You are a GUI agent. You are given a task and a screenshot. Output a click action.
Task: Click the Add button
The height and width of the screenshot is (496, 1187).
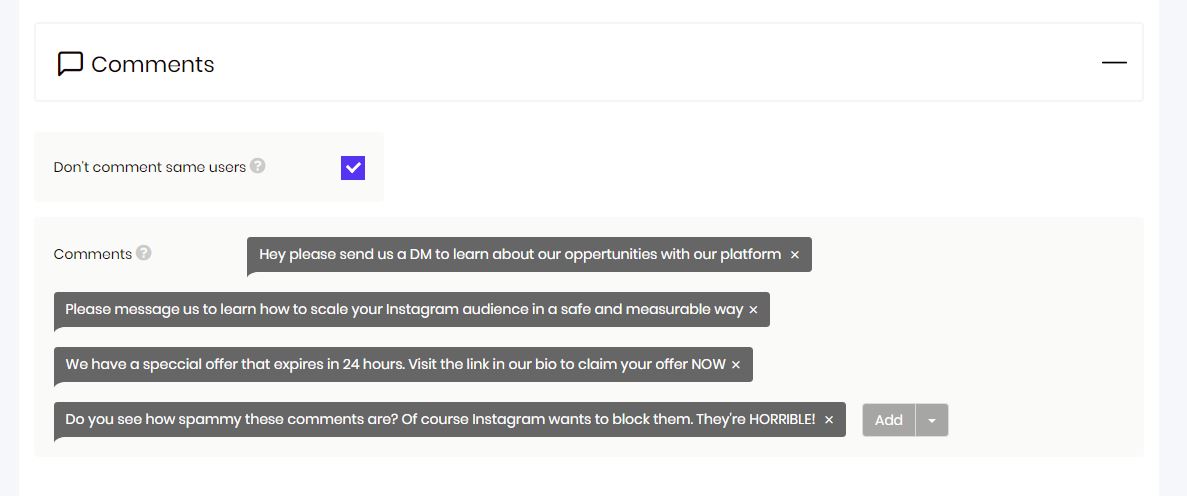click(889, 420)
